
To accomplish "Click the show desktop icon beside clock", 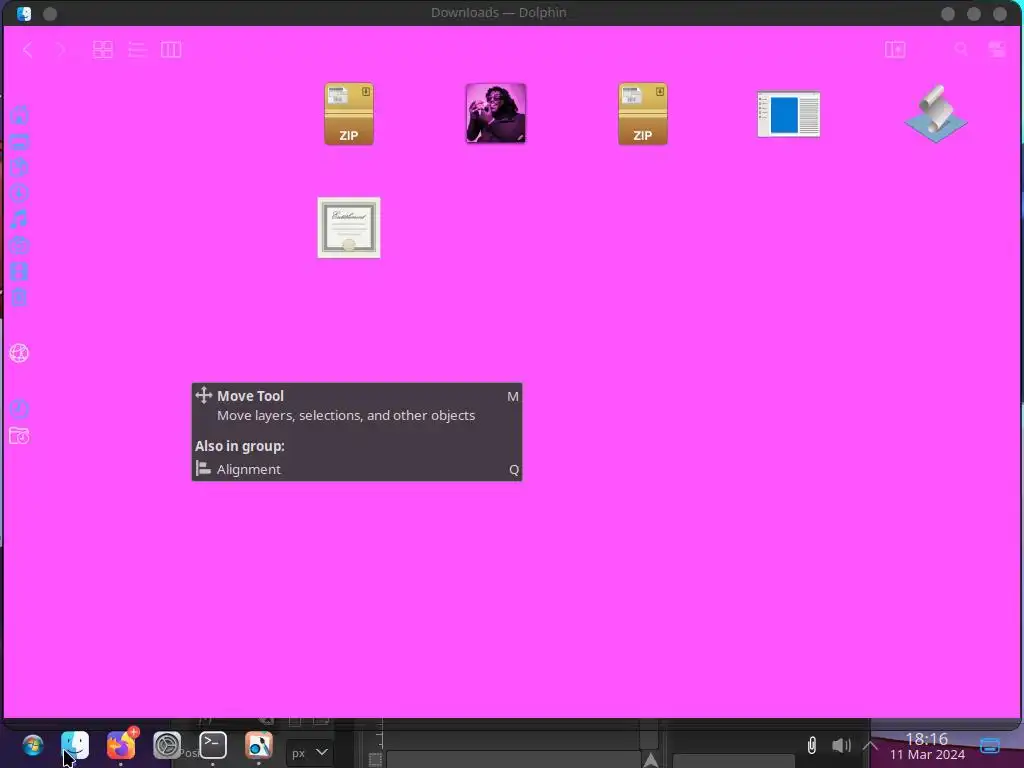I will (x=990, y=745).
